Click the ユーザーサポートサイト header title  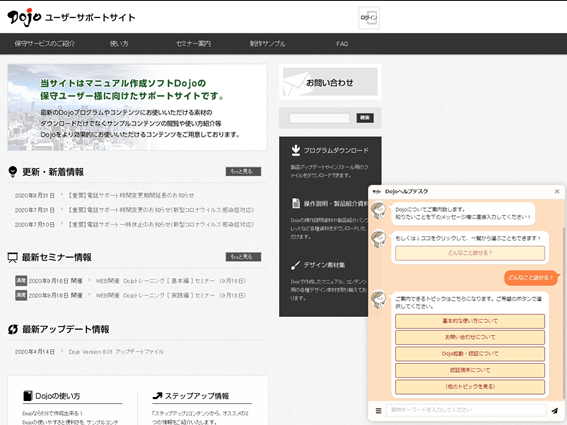pos(90,18)
